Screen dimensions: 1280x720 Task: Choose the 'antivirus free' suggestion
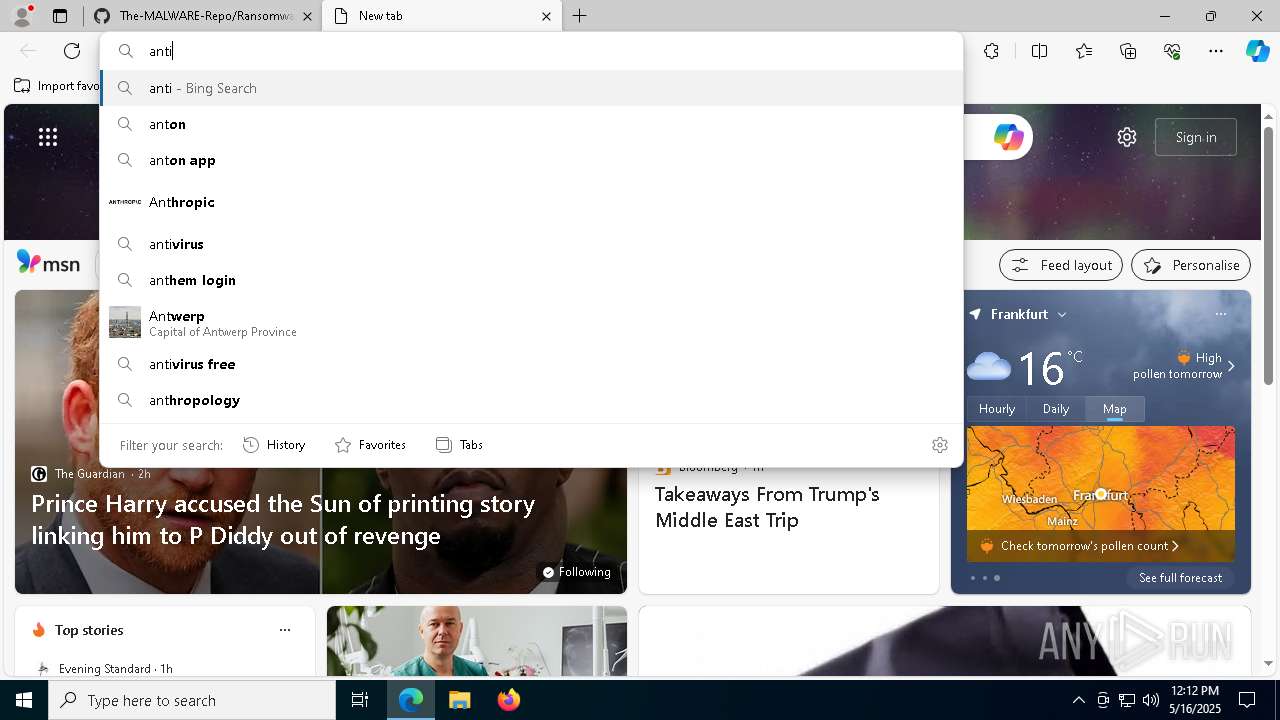click(x=532, y=364)
